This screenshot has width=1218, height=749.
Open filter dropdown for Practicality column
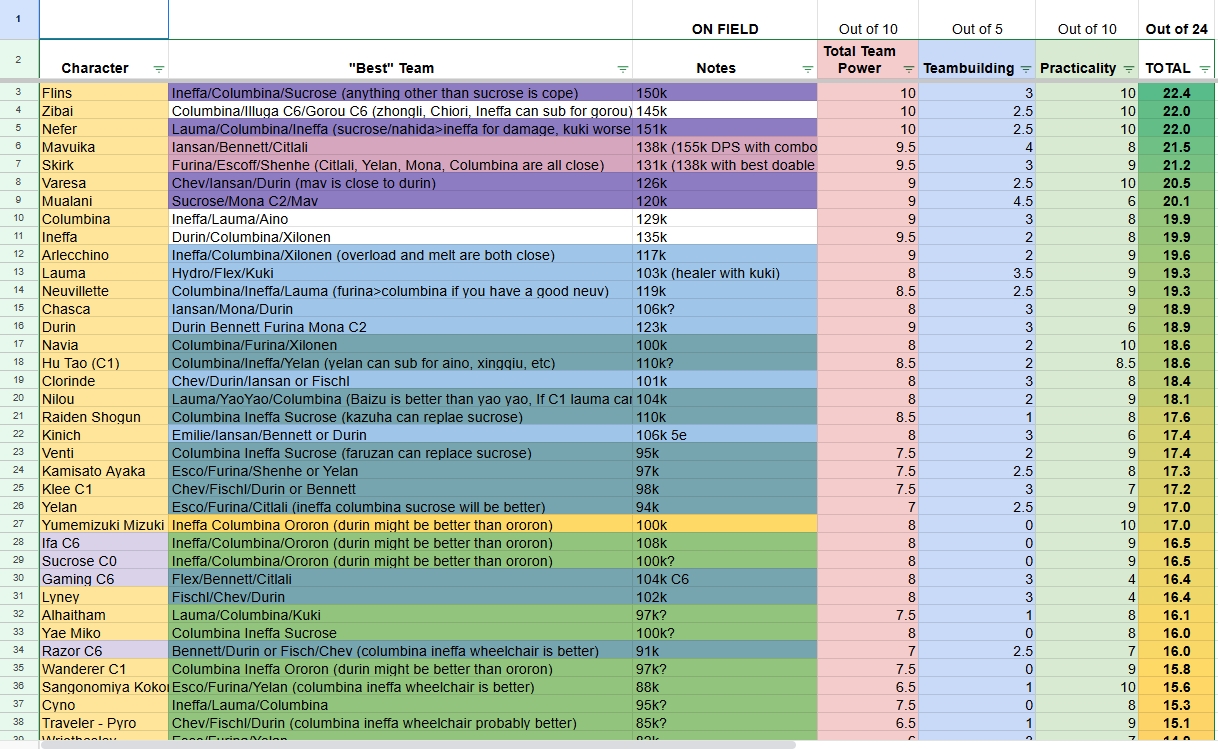pos(1128,69)
